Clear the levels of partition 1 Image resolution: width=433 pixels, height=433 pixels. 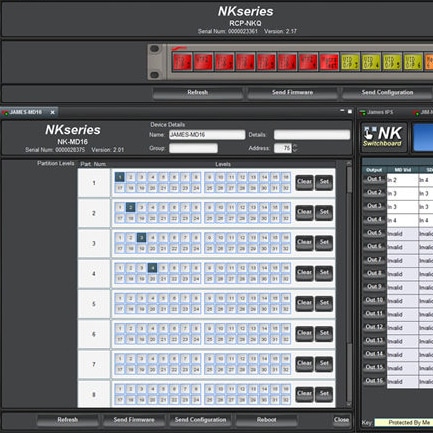(x=304, y=183)
